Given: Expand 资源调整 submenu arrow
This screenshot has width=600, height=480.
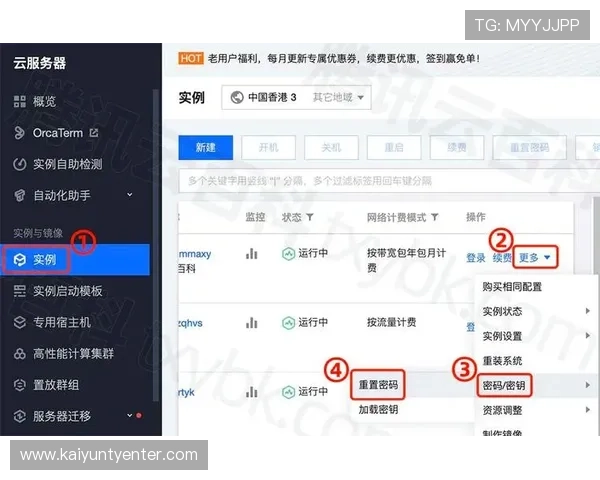Looking at the screenshot, I should click(x=588, y=410).
